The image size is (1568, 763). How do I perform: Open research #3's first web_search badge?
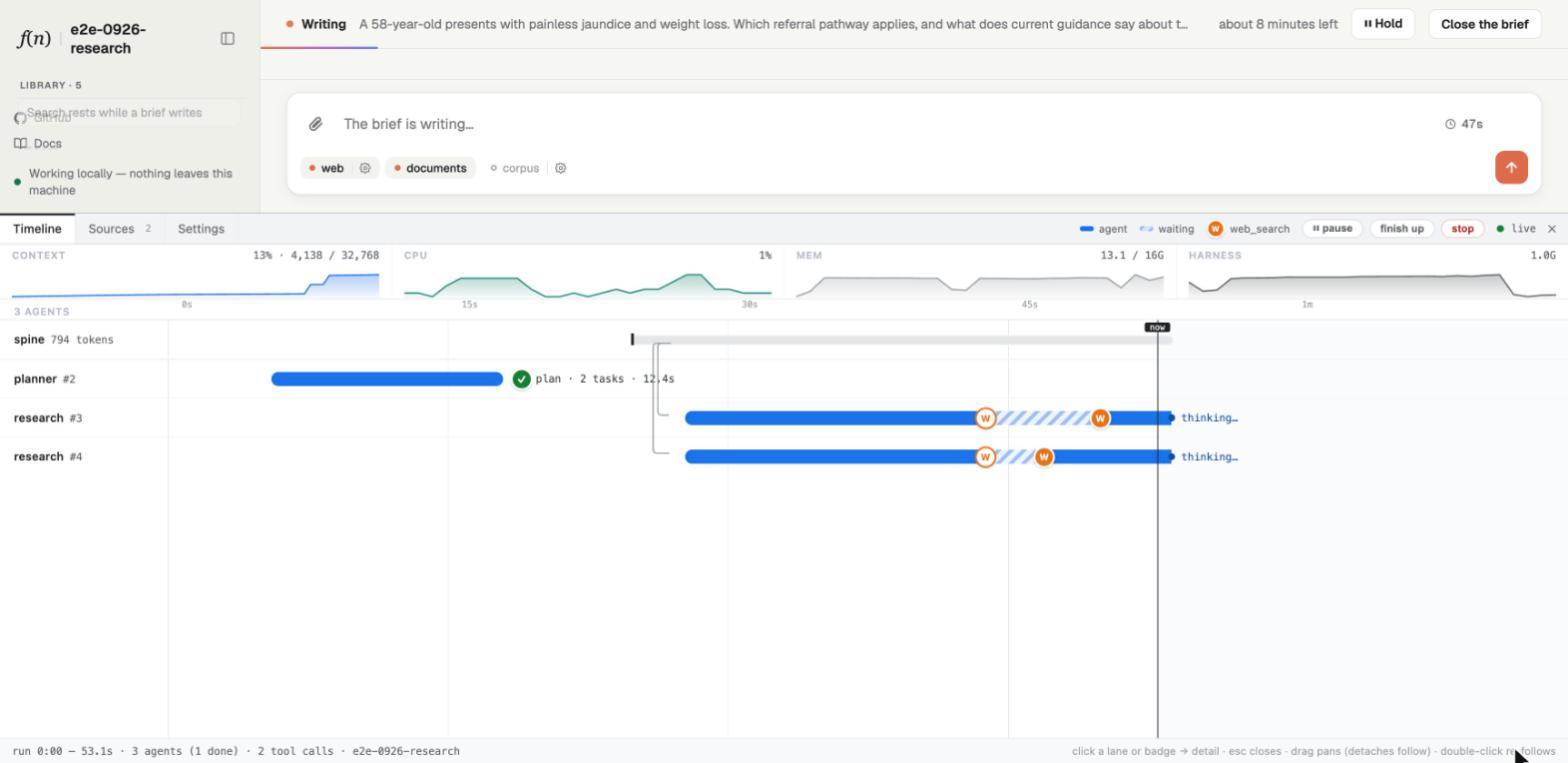(x=985, y=418)
